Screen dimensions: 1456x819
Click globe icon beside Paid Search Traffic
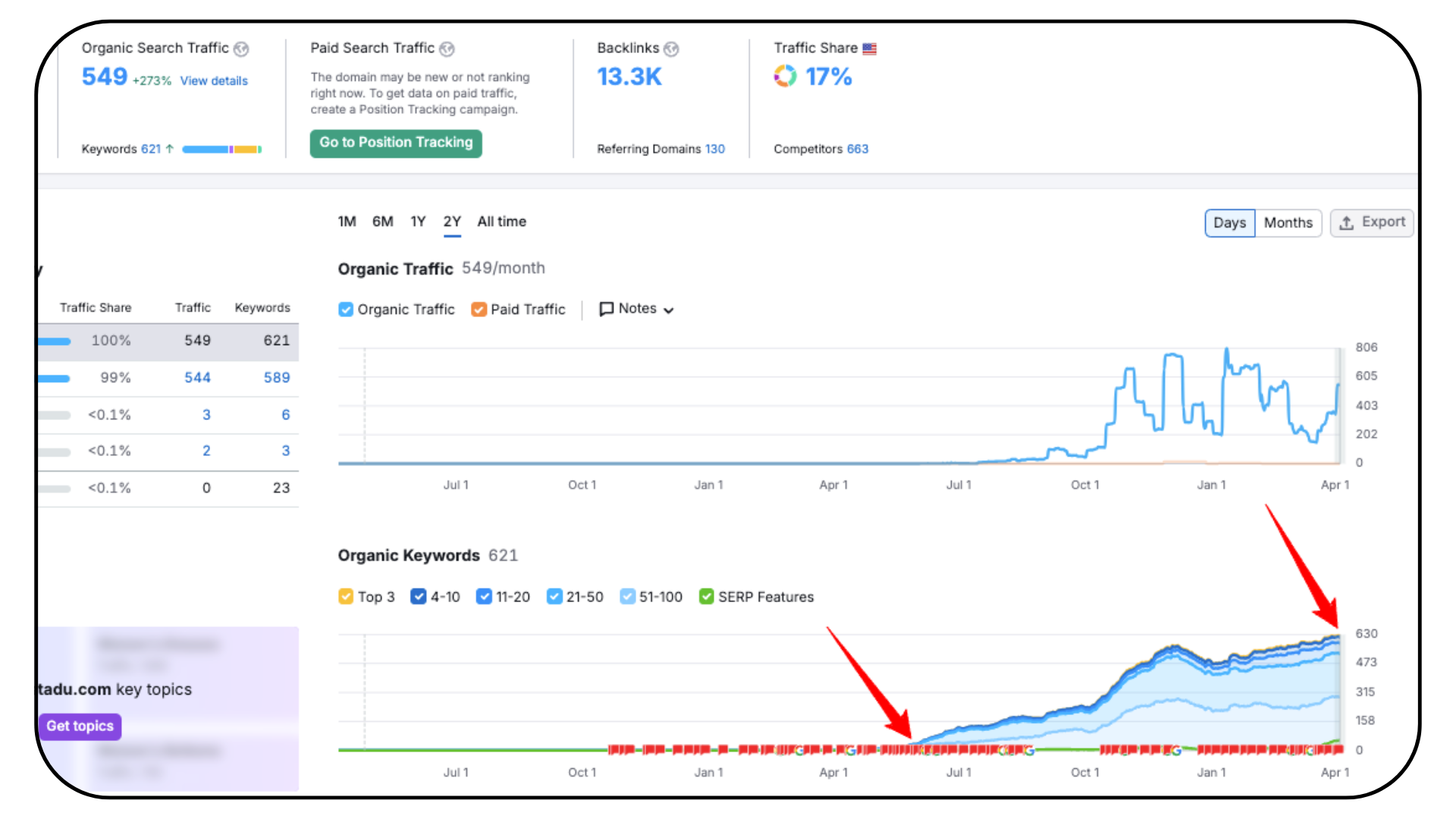click(447, 49)
